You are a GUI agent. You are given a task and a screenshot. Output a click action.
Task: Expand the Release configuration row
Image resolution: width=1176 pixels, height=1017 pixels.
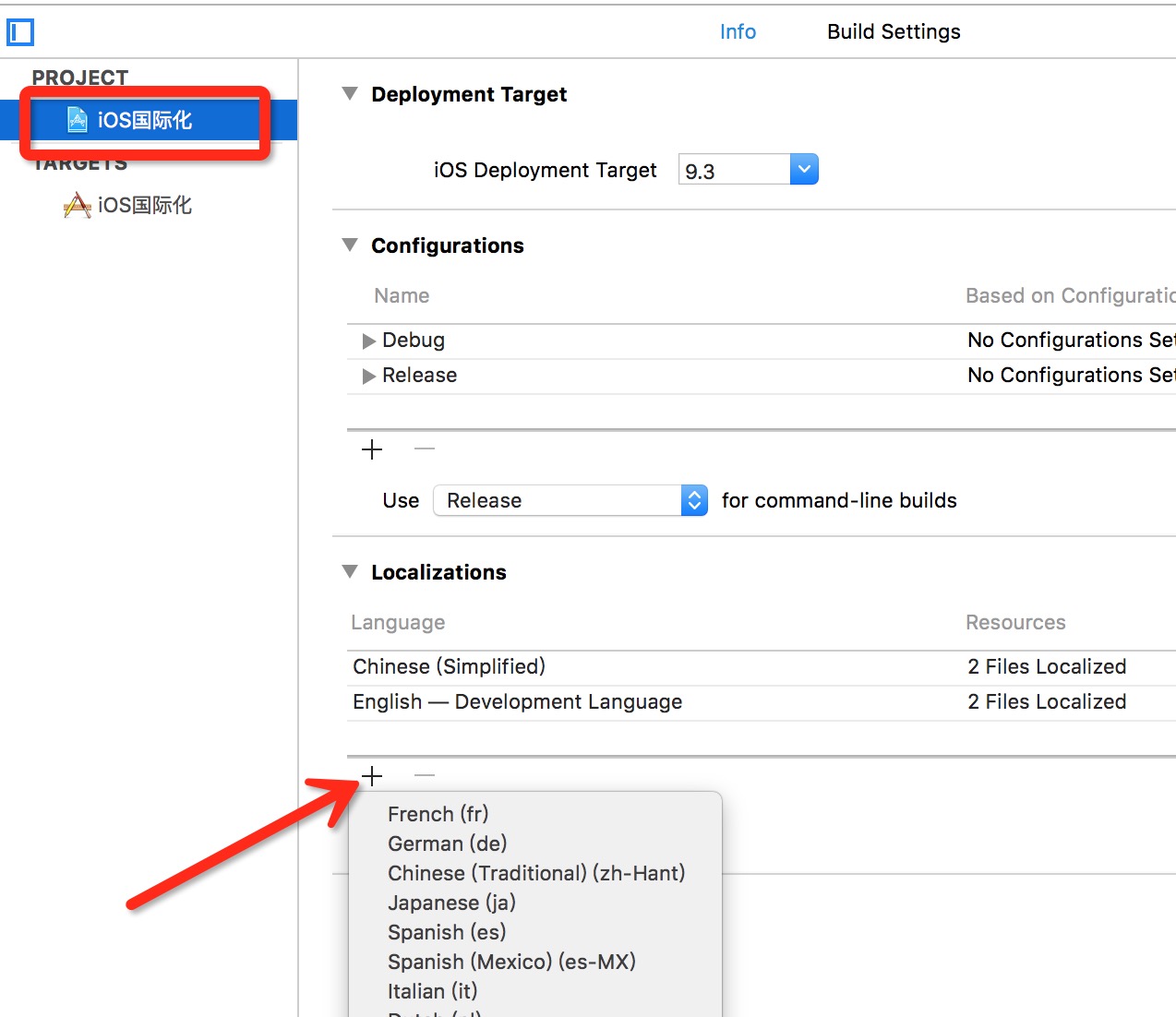369,376
